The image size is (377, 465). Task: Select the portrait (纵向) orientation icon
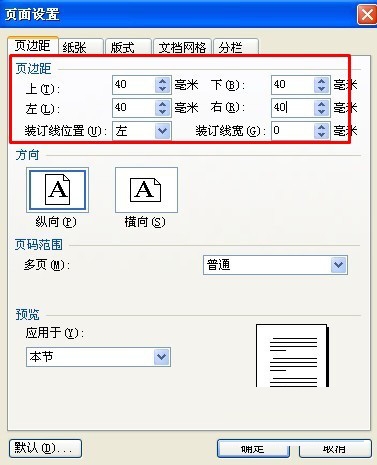coord(57,190)
